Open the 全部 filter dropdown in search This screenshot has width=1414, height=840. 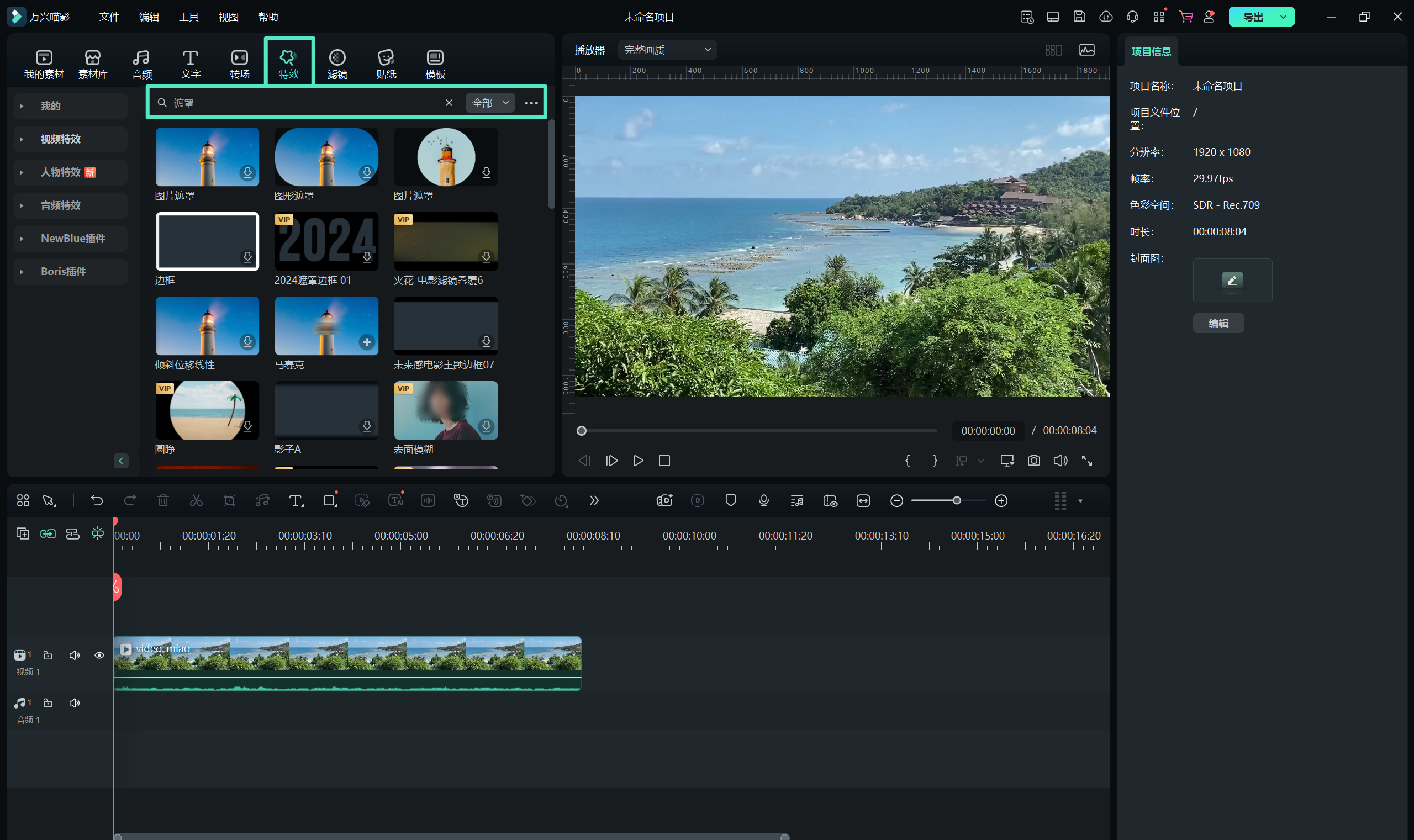[489, 103]
